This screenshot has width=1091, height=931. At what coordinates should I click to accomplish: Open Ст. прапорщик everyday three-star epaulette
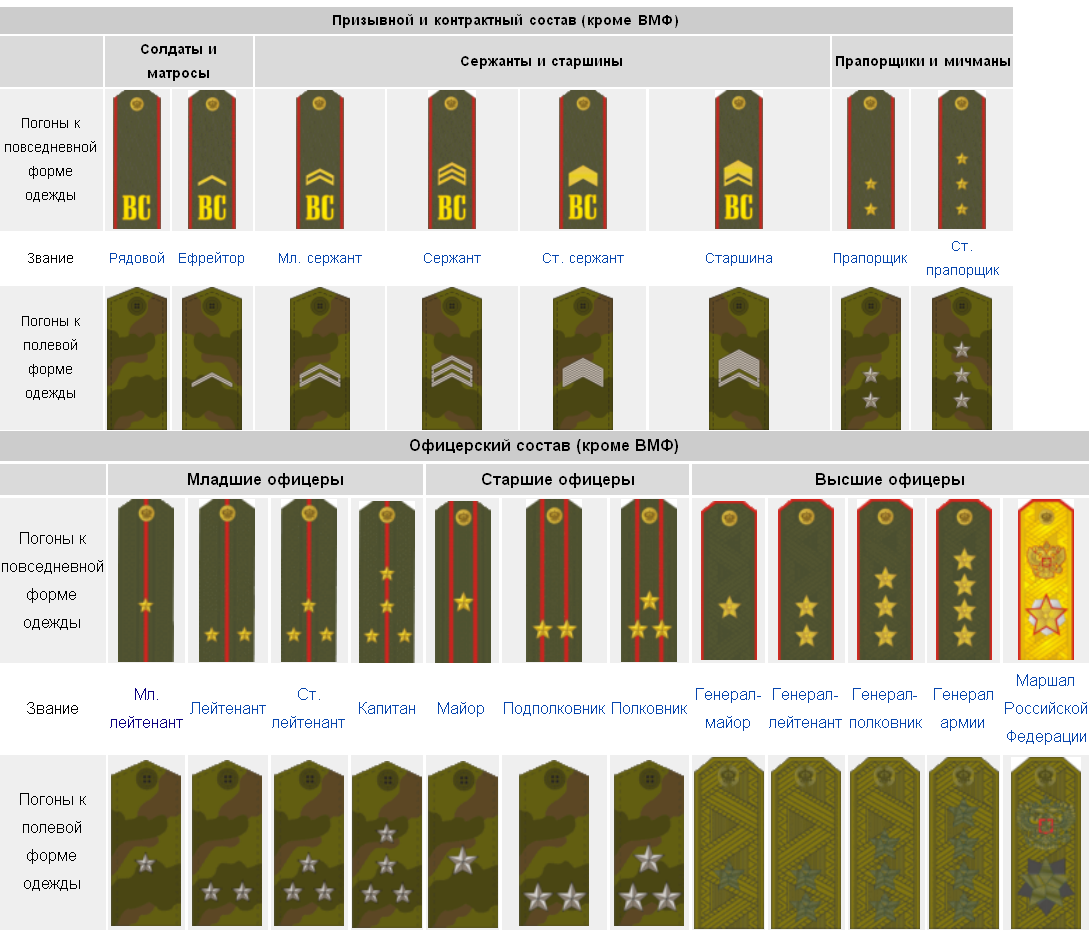(x=962, y=159)
